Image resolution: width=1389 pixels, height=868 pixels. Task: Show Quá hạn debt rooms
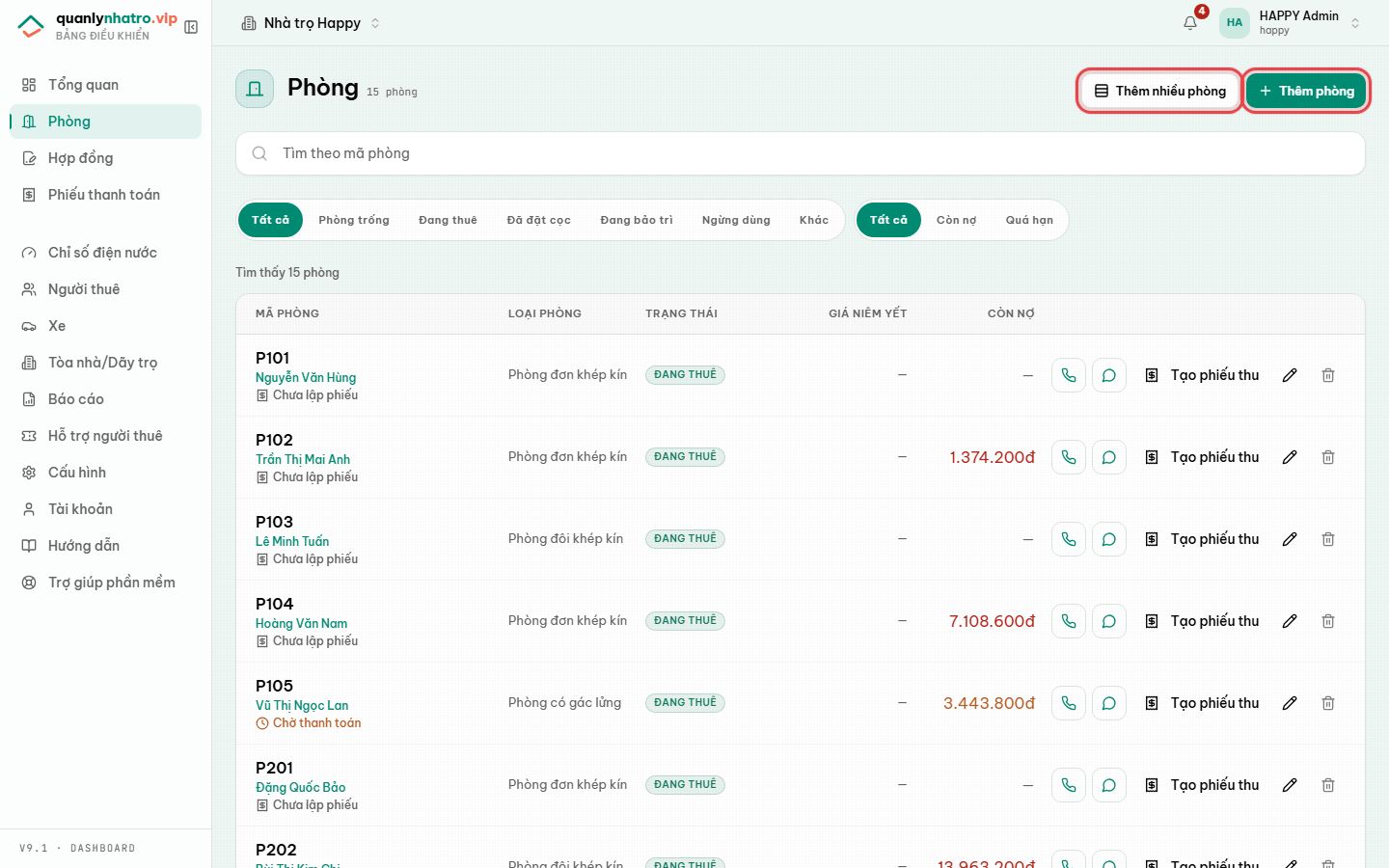pyautogui.click(x=1029, y=220)
